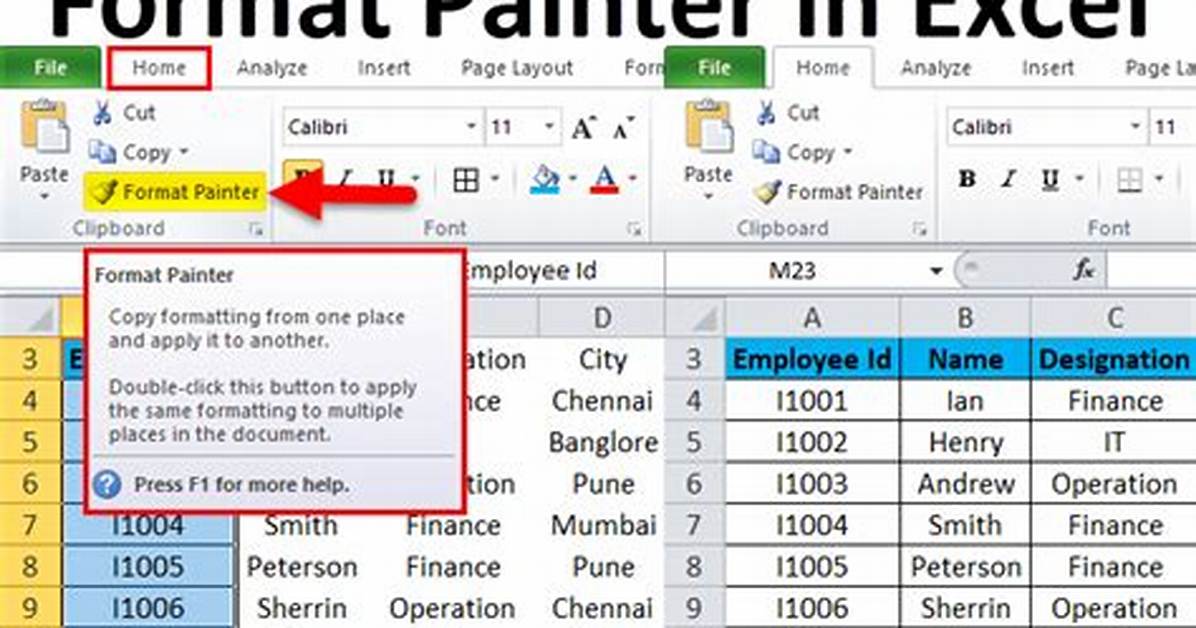1196x628 pixels.
Task: Click the blue Designation header cell
Action: point(1114,359)
